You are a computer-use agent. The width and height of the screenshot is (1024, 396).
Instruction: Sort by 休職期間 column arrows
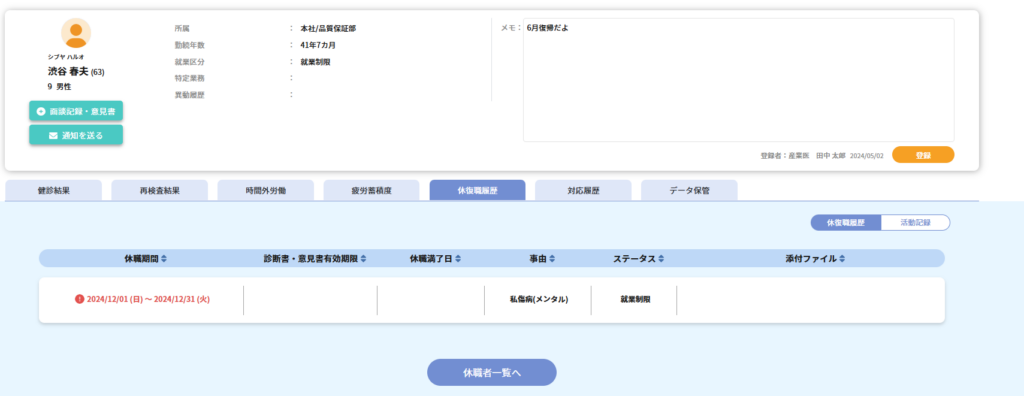tap(164, 259)
